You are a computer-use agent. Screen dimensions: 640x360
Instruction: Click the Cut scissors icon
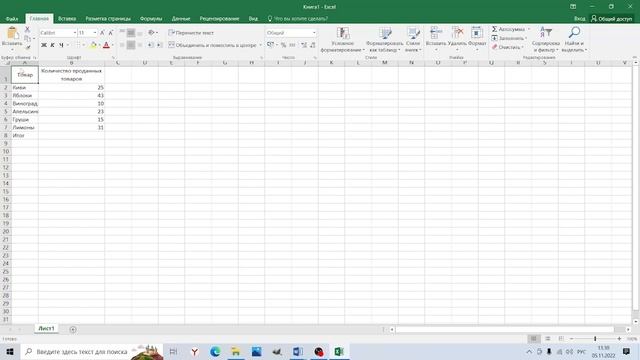click(27, 29)
